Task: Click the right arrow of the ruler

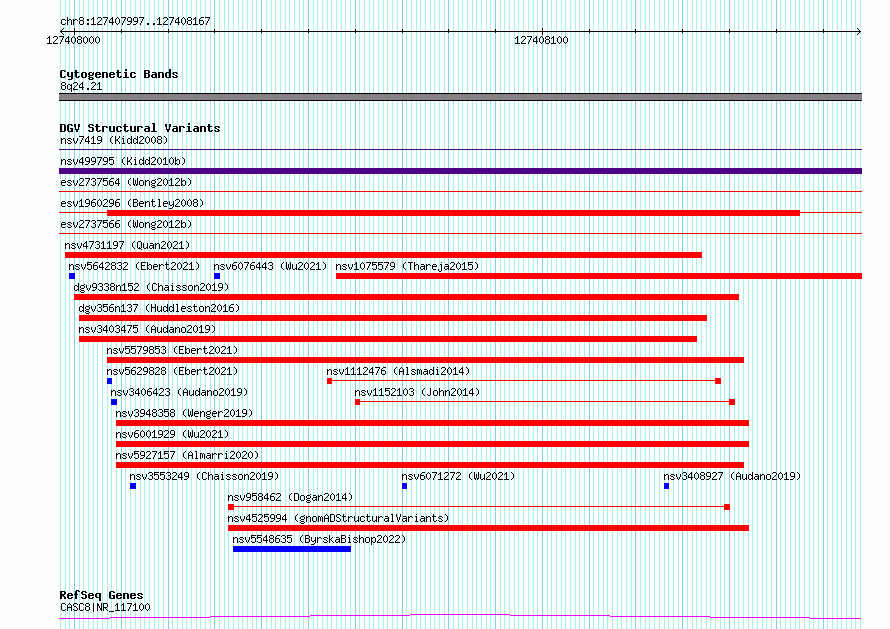Action: [x=859, y=31]
